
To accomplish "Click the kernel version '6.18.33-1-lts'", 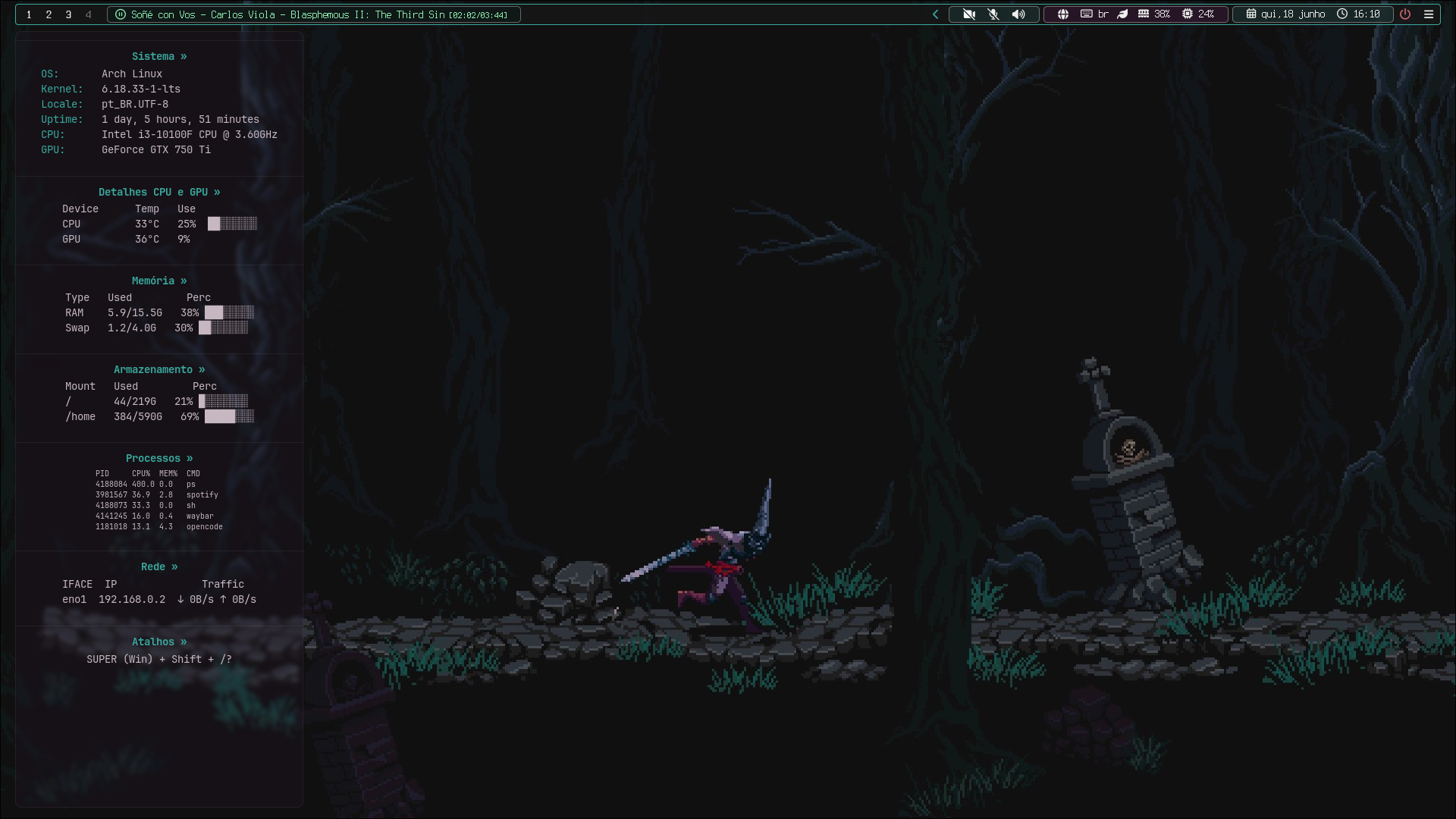I will point(141,89).
